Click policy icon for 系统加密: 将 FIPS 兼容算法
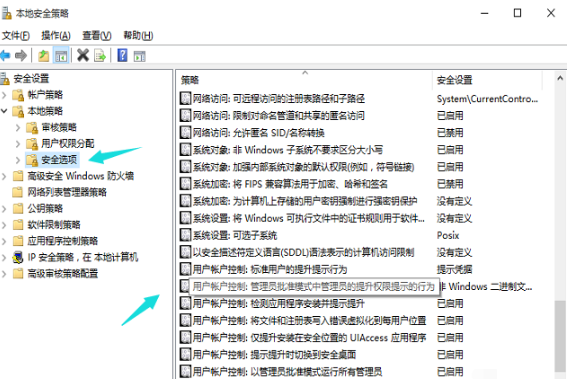Screen dimensions: 571x383 (x=185, y=184)
